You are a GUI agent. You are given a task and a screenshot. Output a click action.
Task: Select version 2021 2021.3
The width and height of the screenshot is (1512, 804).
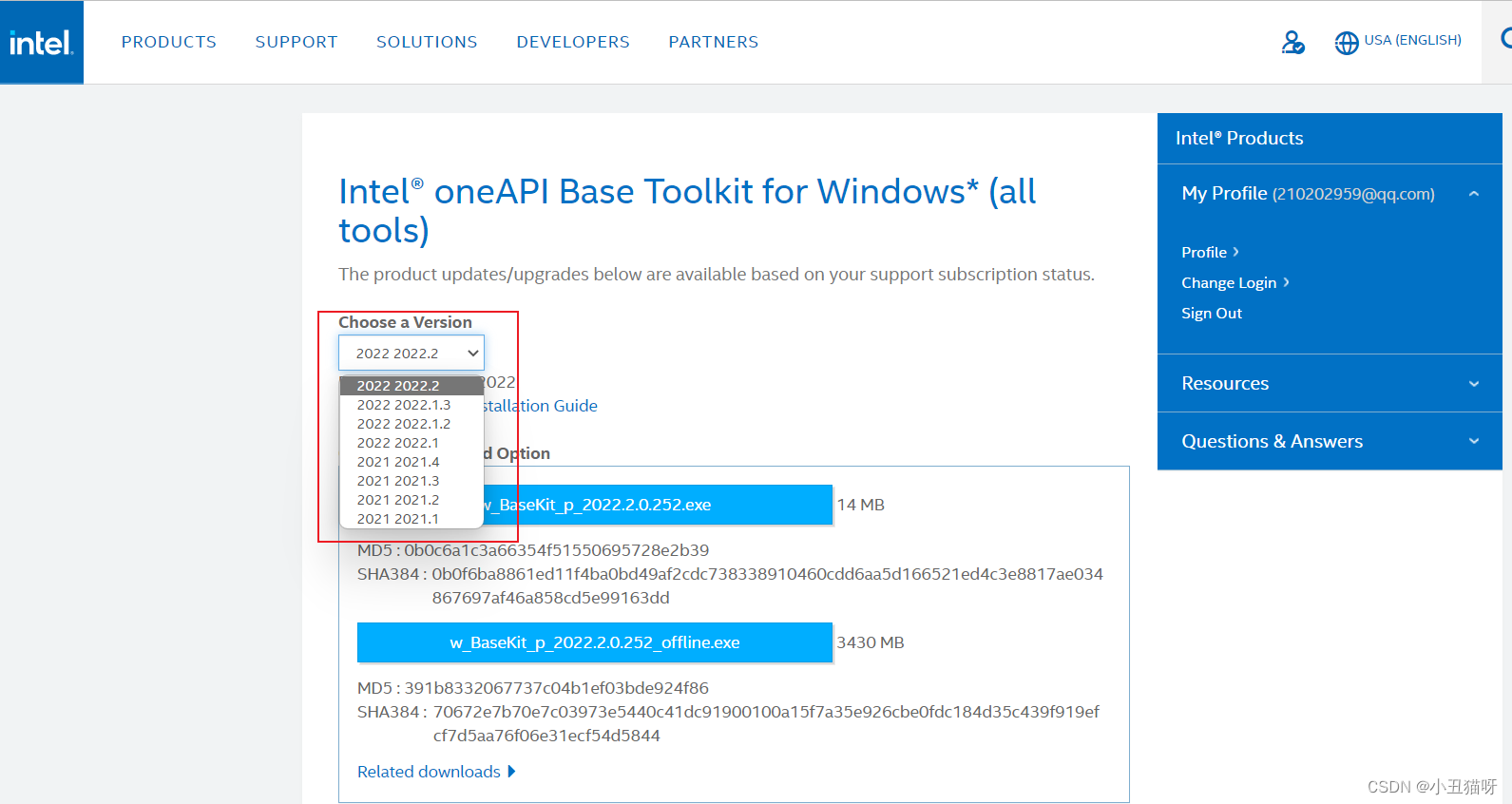(411, 481)
